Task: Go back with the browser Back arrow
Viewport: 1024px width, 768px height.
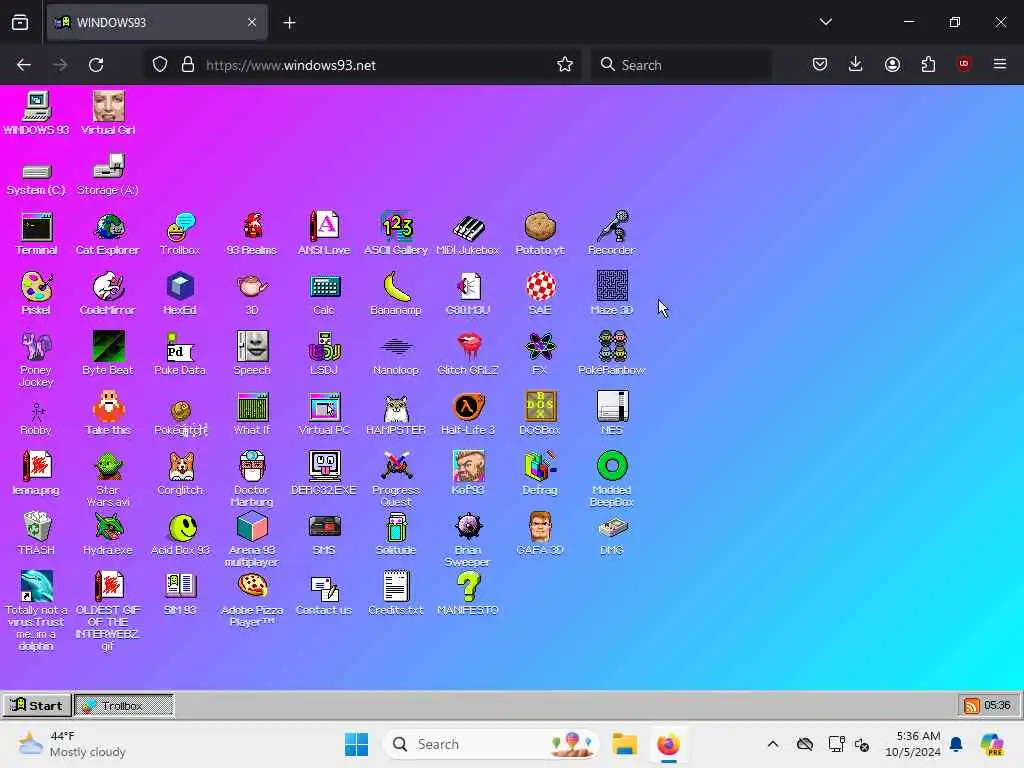Action: [24, 65]
